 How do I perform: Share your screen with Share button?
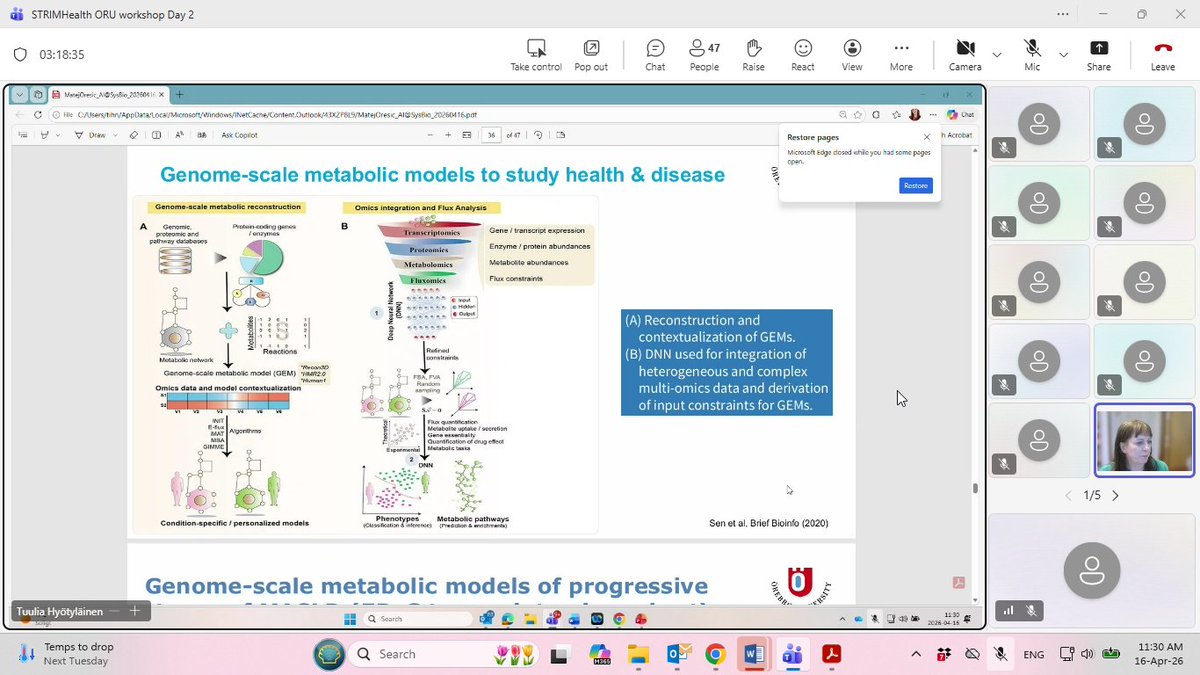tap(1098, 55)
